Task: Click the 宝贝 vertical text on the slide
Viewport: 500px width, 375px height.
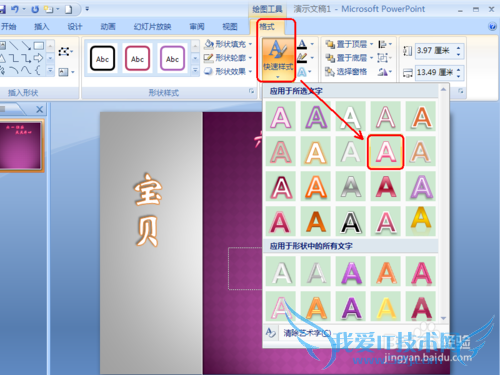Action: [x=148, y=210]
